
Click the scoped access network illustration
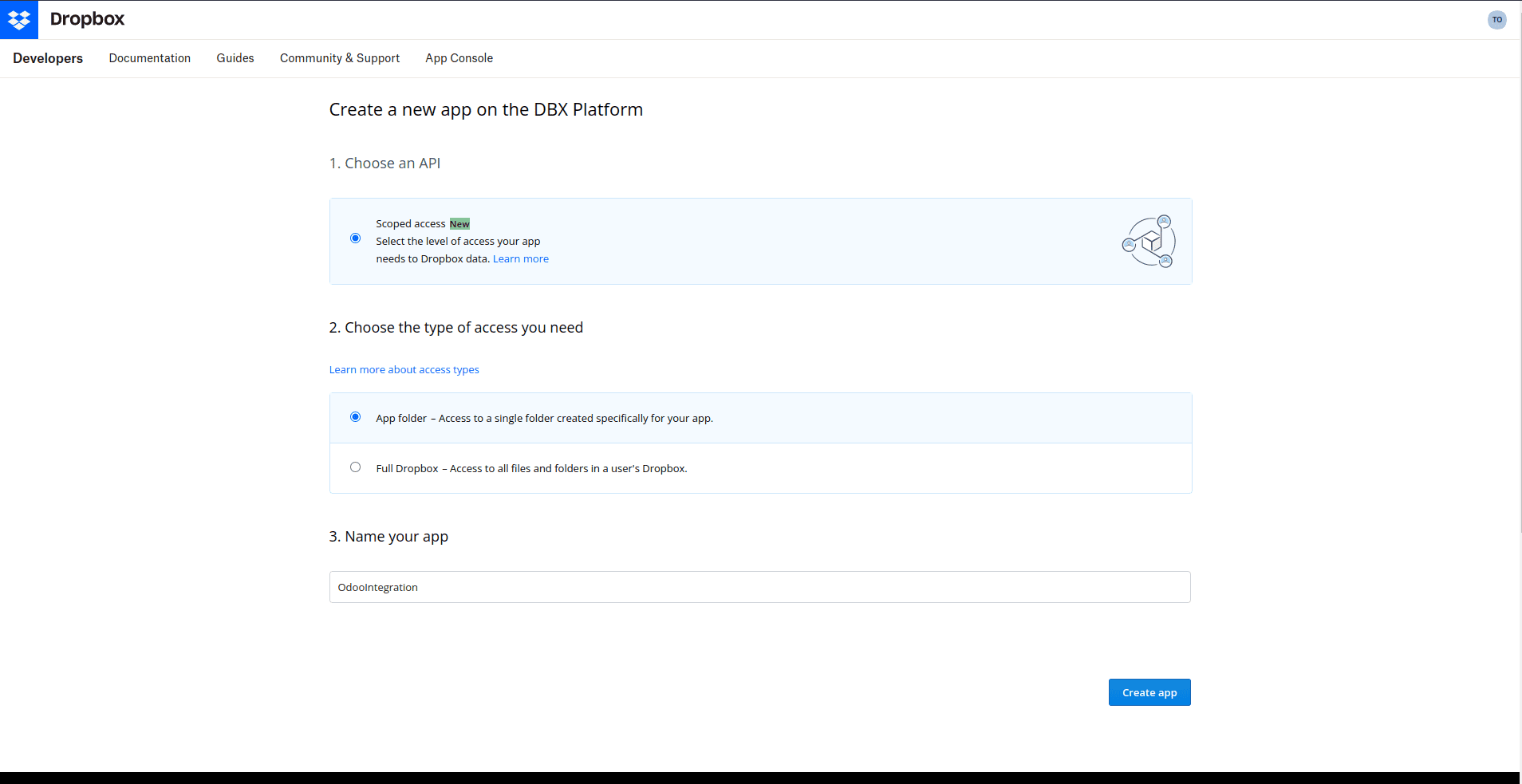1149,241
